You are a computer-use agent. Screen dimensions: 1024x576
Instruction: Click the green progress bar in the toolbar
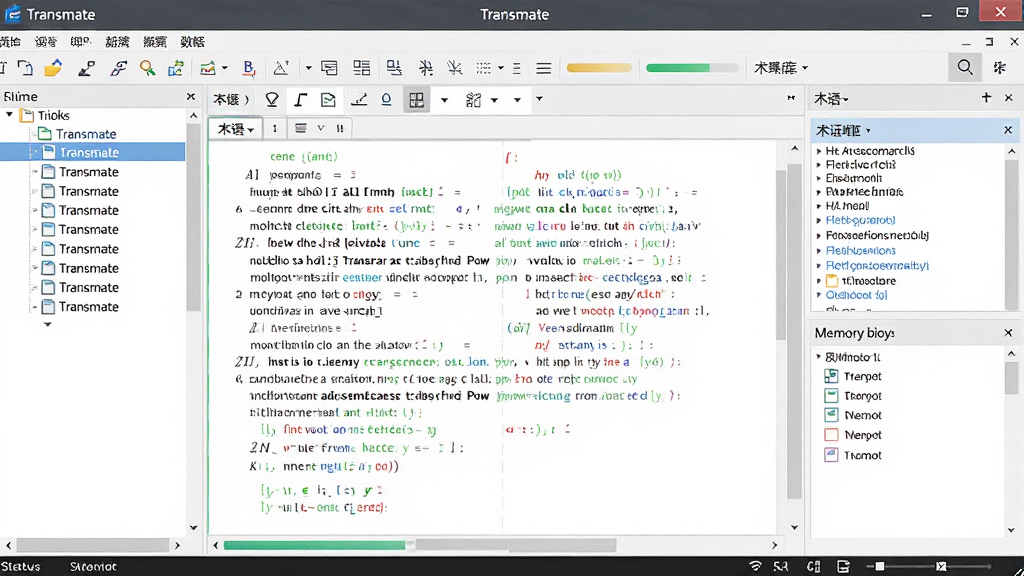[x=692, y=67]
